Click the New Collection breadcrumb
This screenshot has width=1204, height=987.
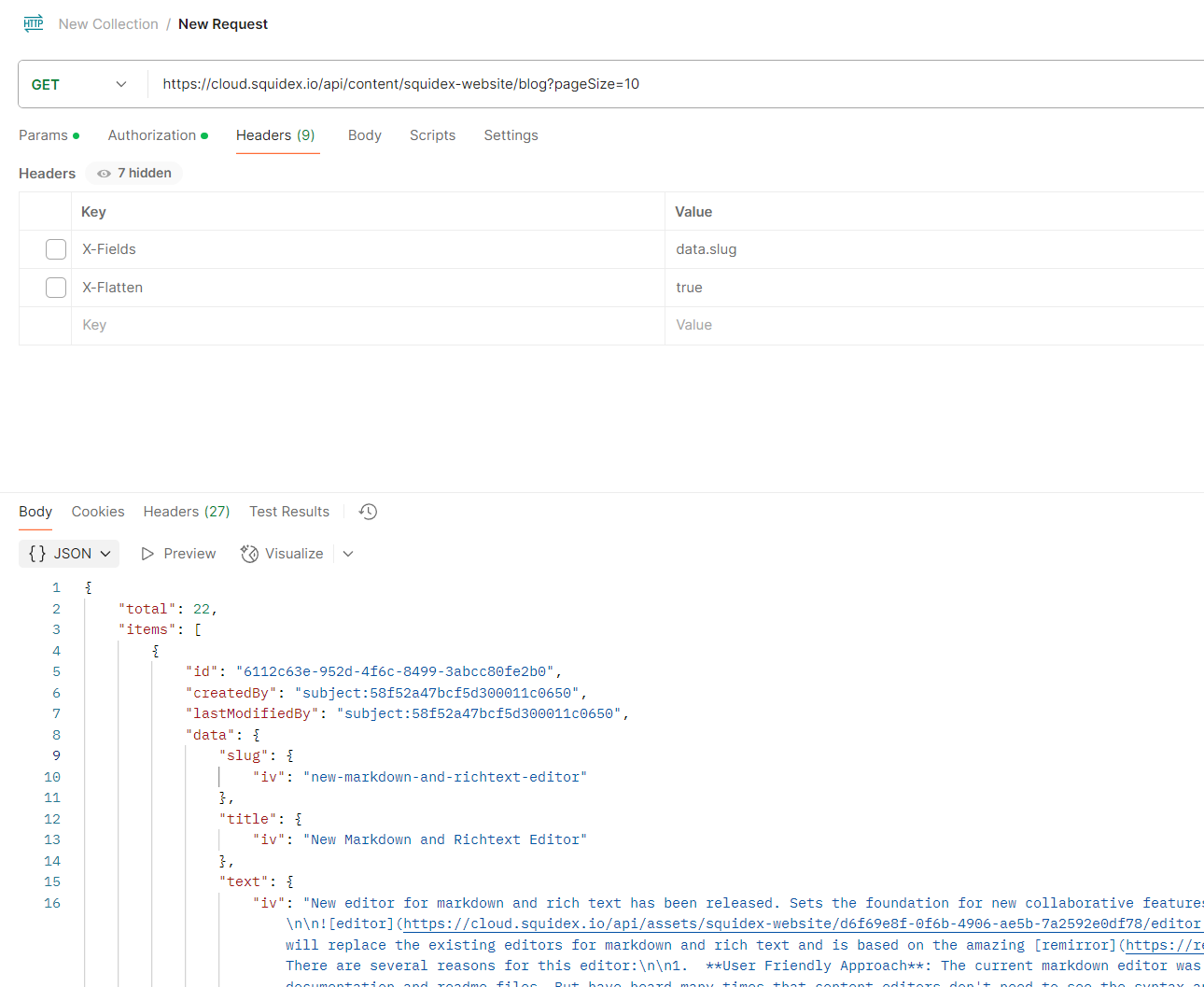click(108, 24)
